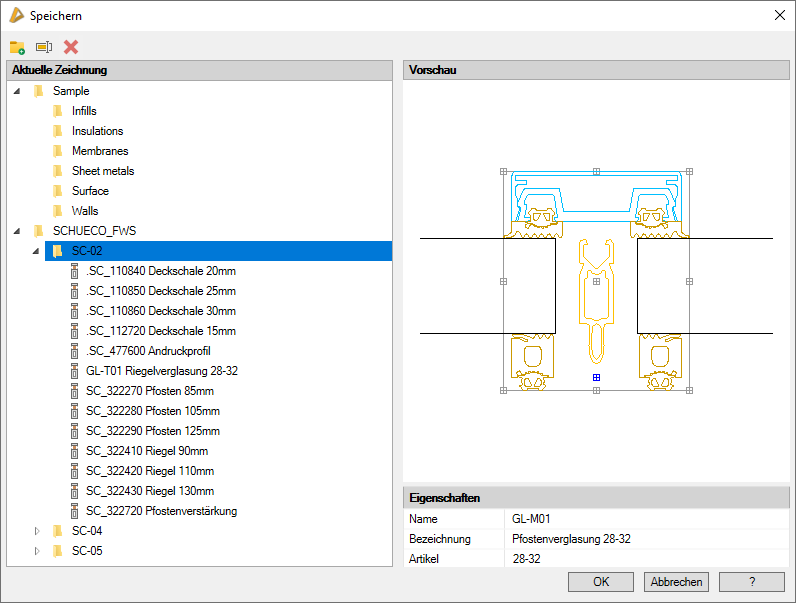Click the profile icon beside SC_322270 Pfosten 85mm
The width and height of the screenshot is (796, 603).
[x=75, y=391]
